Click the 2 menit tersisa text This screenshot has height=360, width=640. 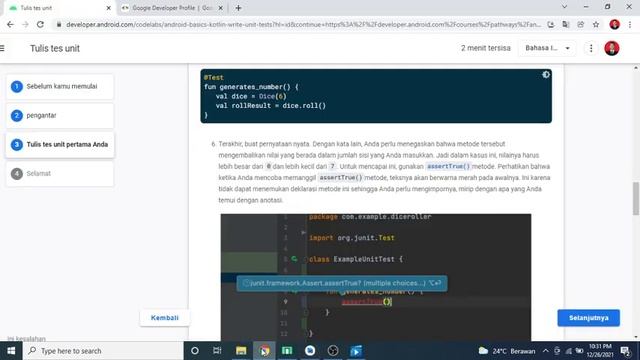coord(486,48)
